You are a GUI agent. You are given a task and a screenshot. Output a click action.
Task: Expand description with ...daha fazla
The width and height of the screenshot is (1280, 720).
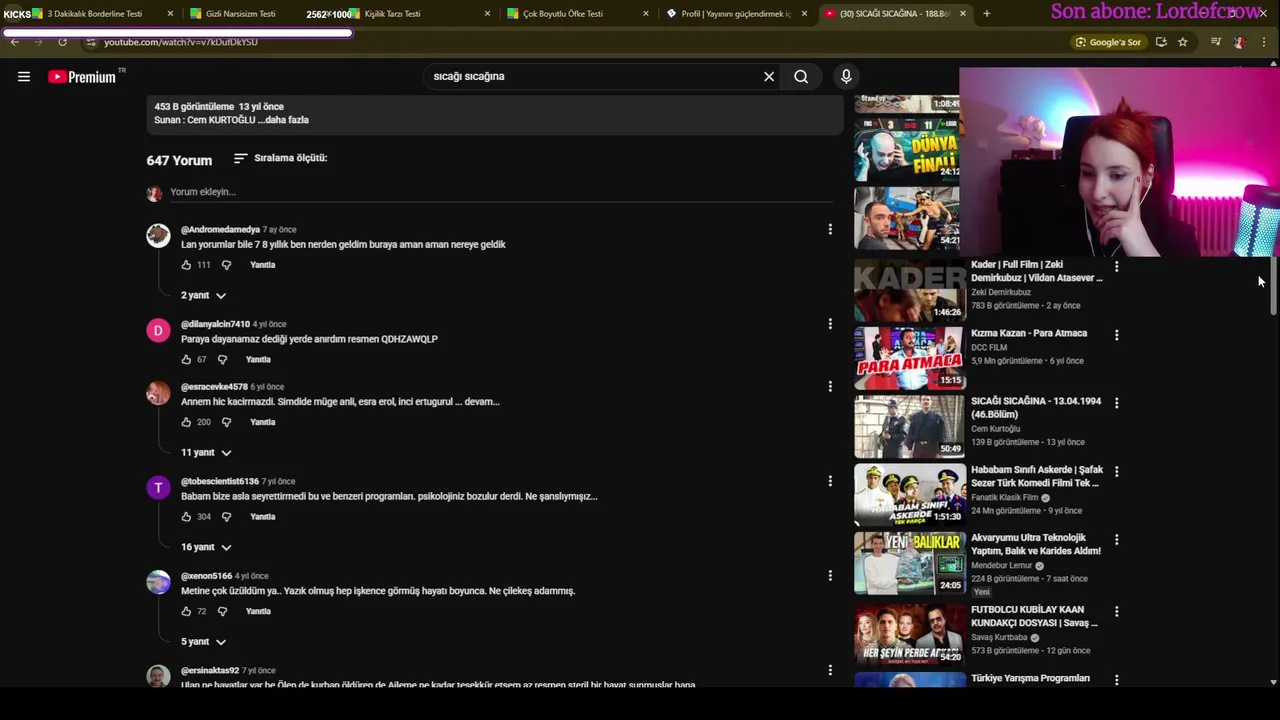(x=283, y=120)
